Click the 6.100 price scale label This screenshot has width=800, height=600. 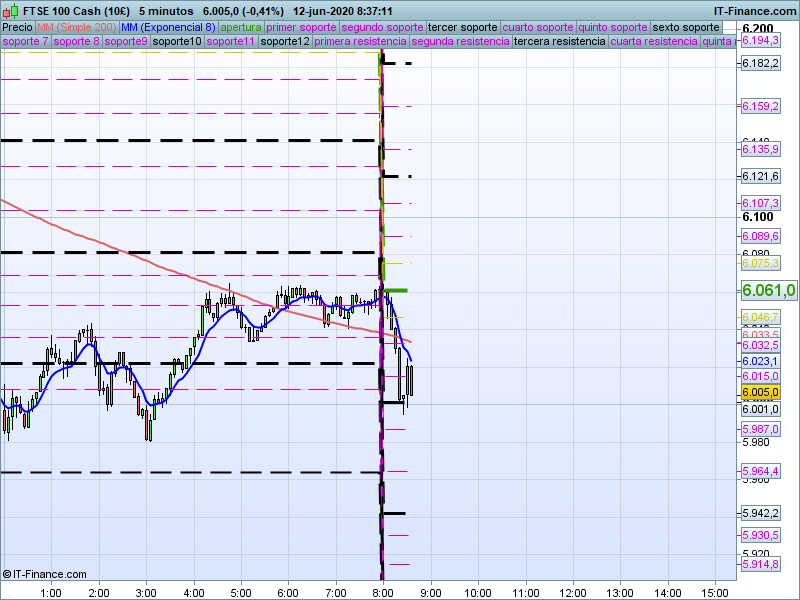click(758, 217)
